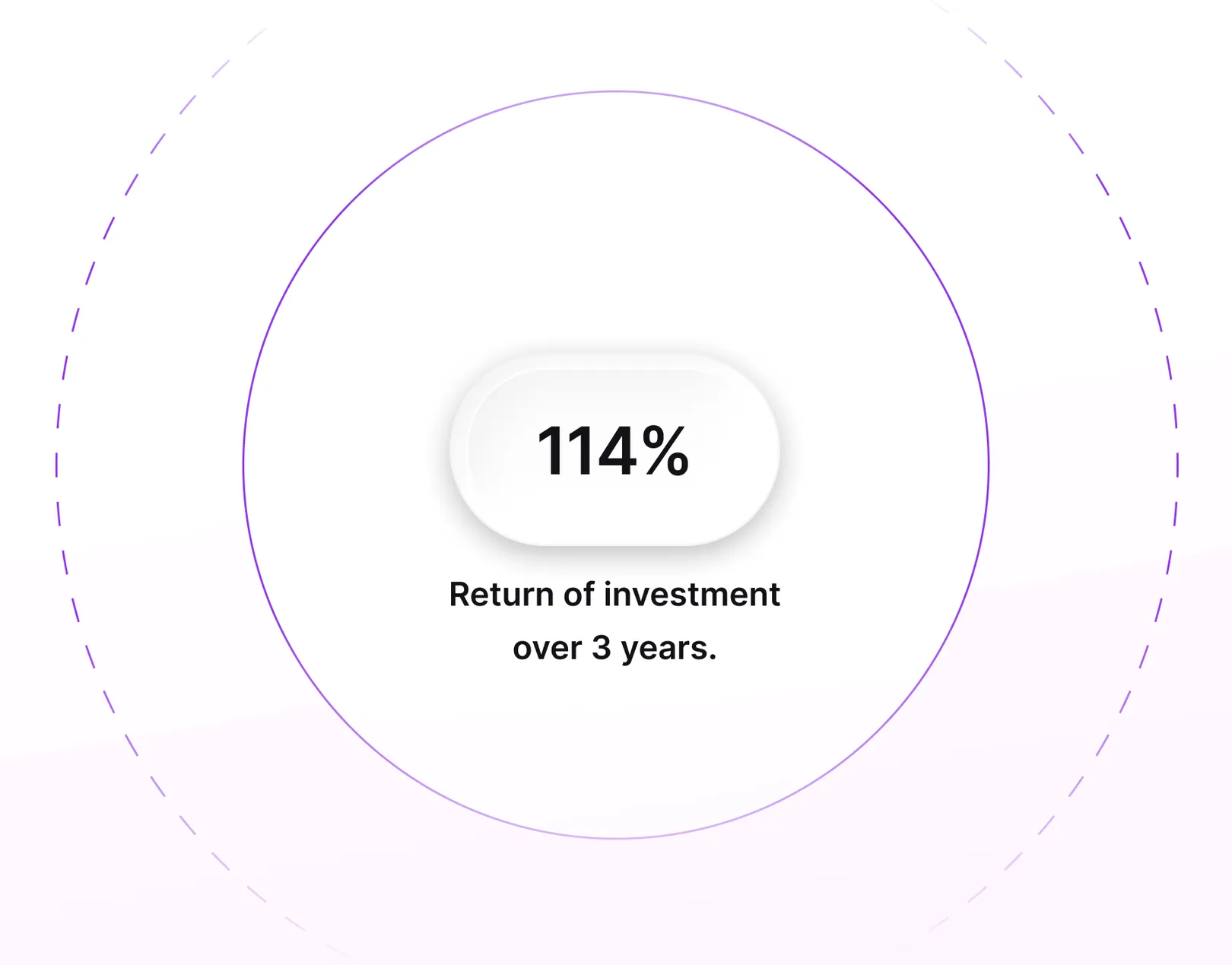The width and height of the screenshot is (1232, 965).
Task: Click the period after "years"
Action: pyautogui.click(x=713, y=659)
